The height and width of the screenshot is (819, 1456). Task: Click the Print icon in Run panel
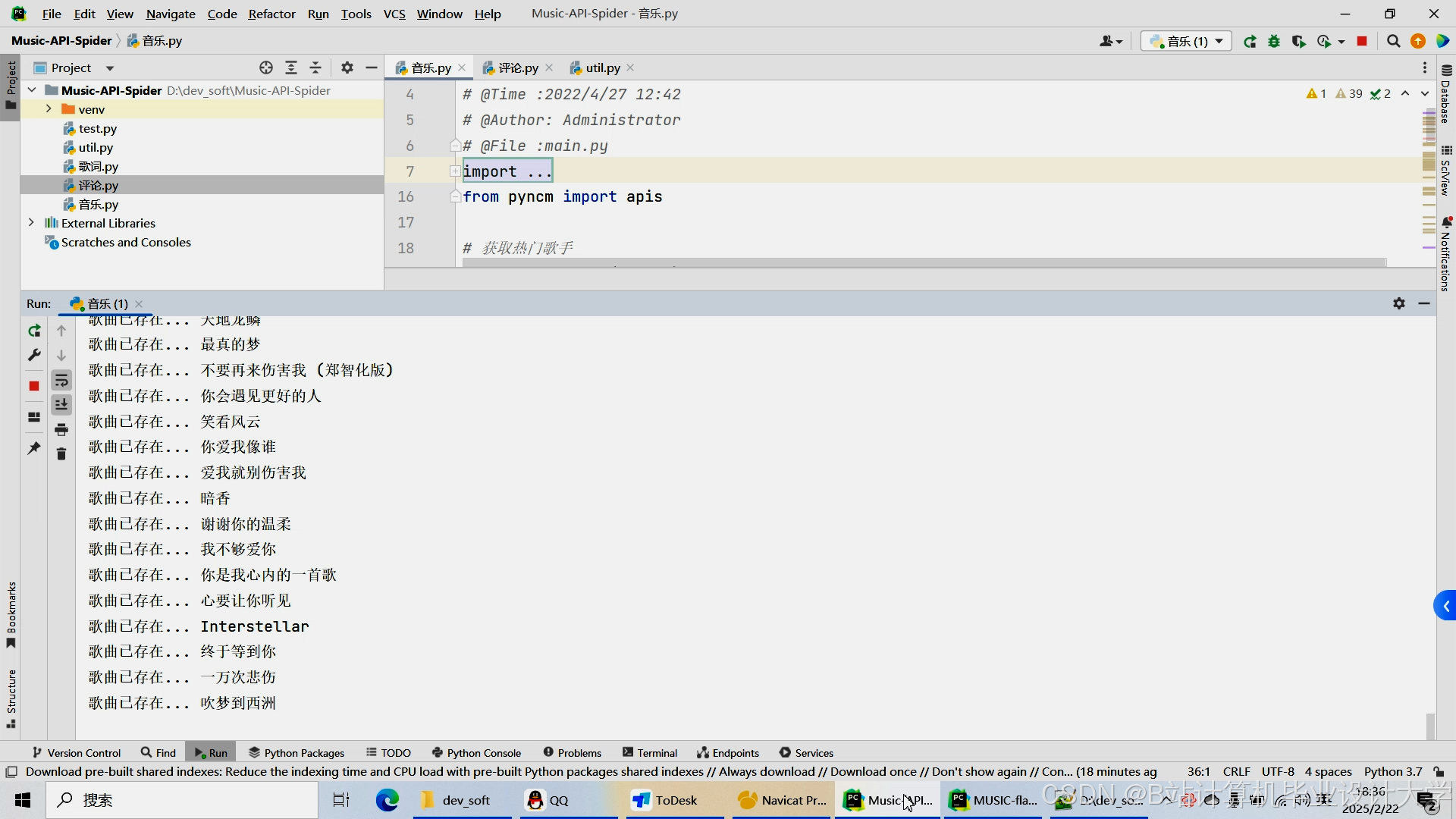pyautogui.click(x=61, y=430)
